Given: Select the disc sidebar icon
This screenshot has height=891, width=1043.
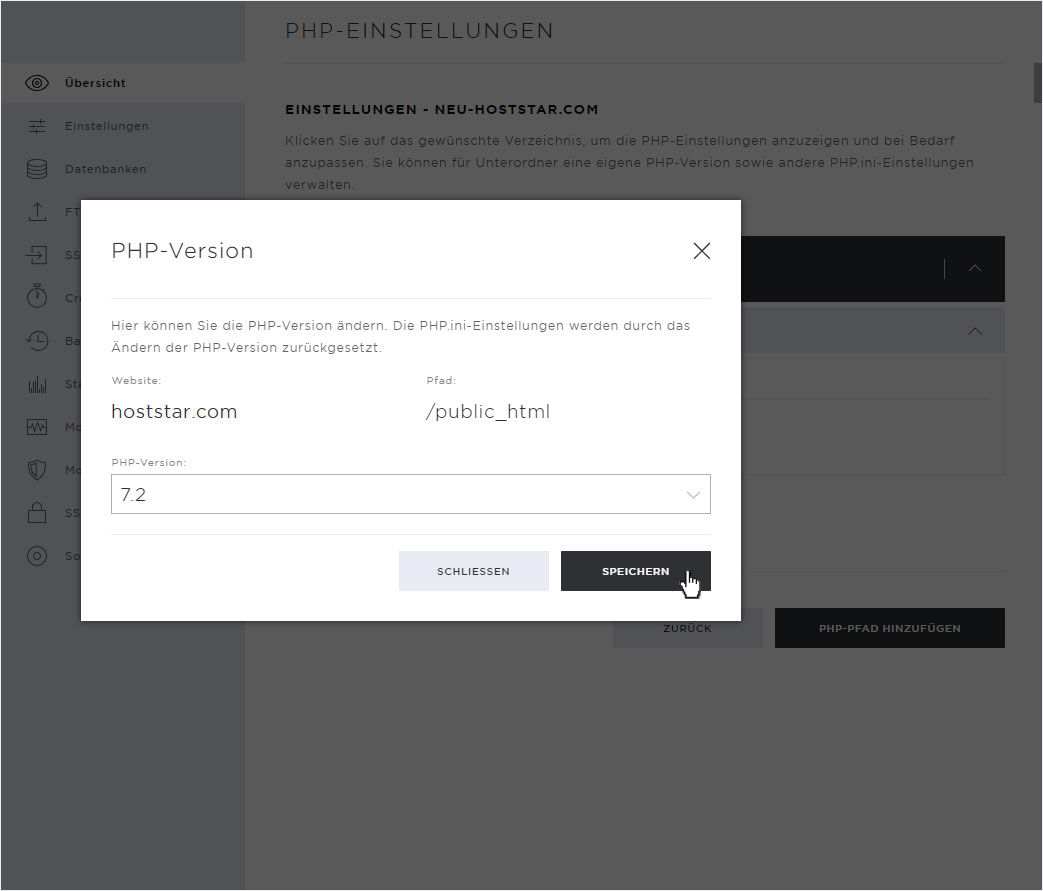Looking at the screenshot, I should 37,556.
